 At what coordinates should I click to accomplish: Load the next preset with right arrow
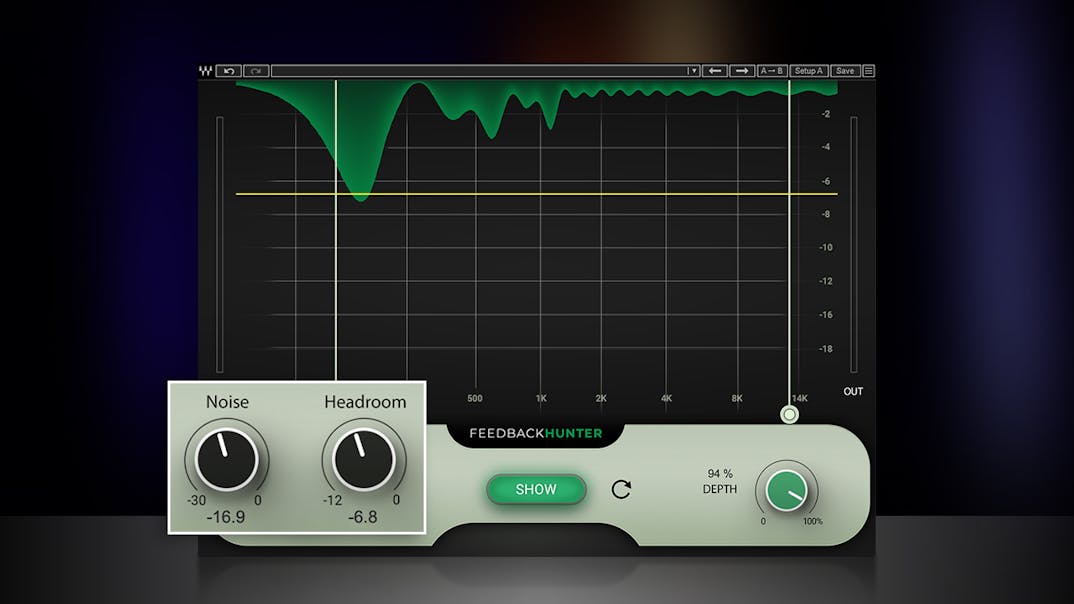741,72
